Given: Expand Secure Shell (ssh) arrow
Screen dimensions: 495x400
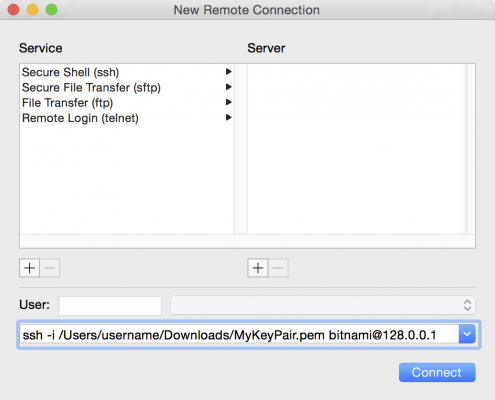Looking at the screenshot, I should click(x=229, y=72).
